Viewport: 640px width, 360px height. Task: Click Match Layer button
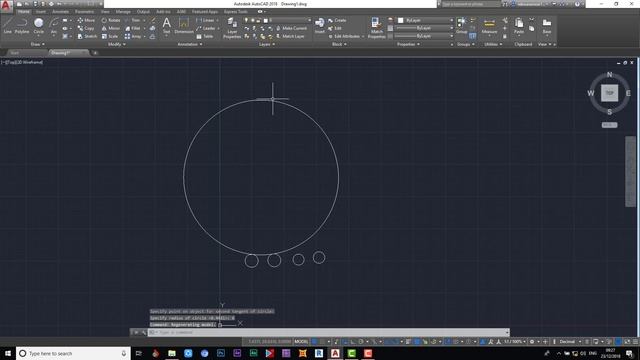click(x=290, y=36)
